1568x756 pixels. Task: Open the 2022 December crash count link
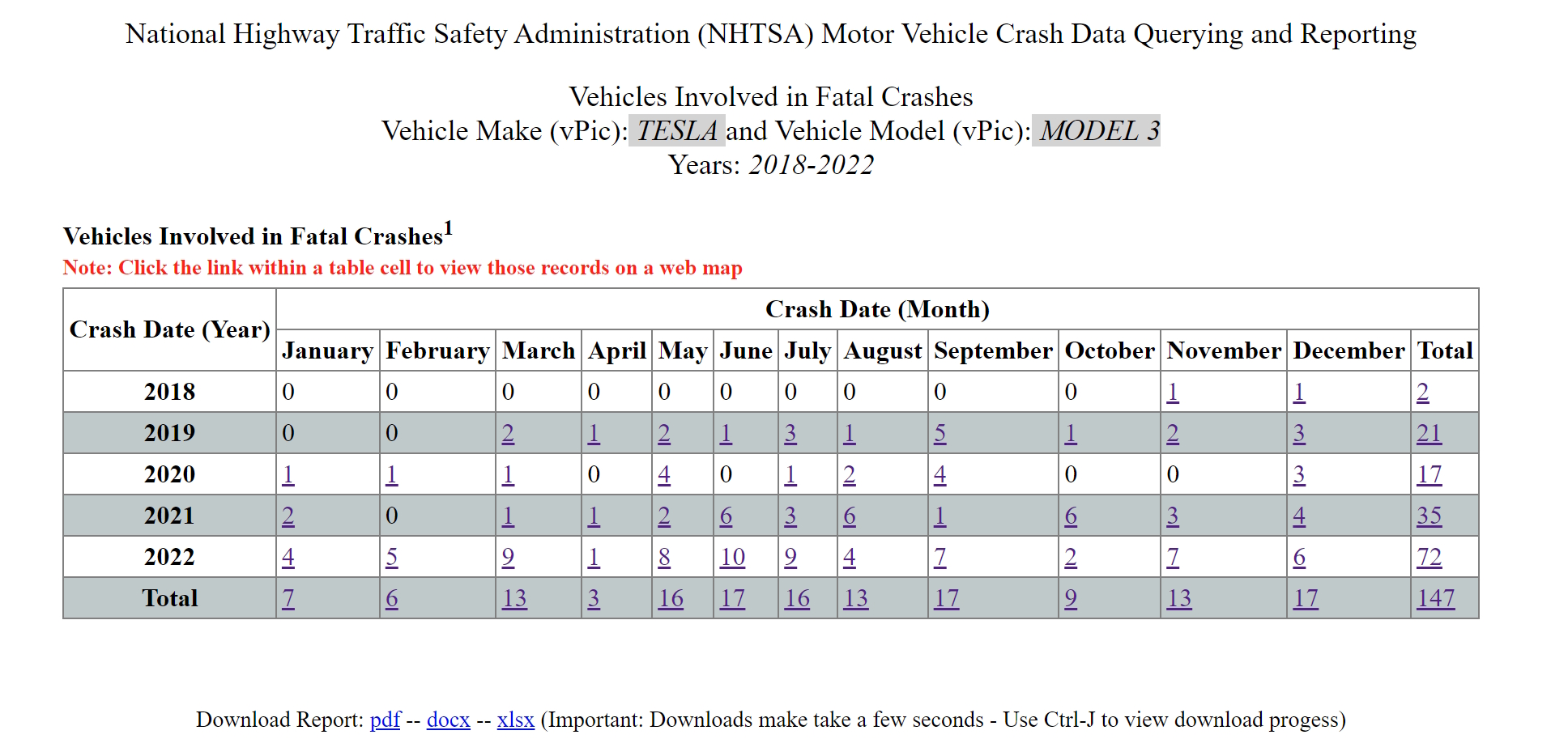pyautogui.click(x=1298, y=557)
